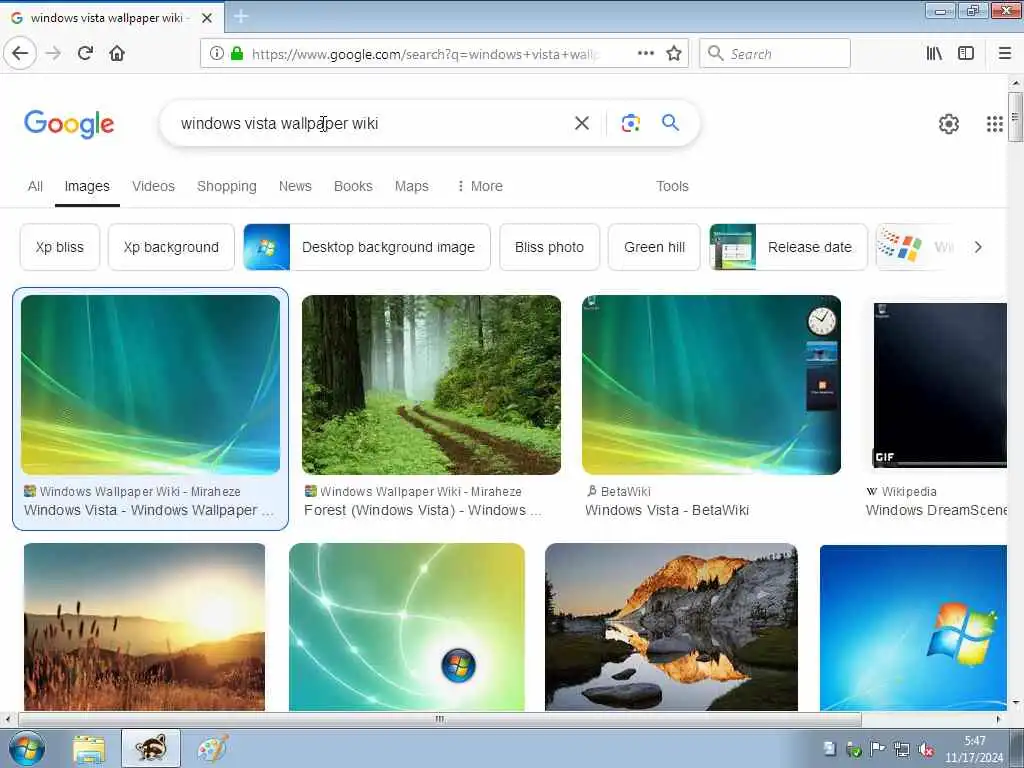
Task: Open page actions three-dot menu
Action: [645, 54]
